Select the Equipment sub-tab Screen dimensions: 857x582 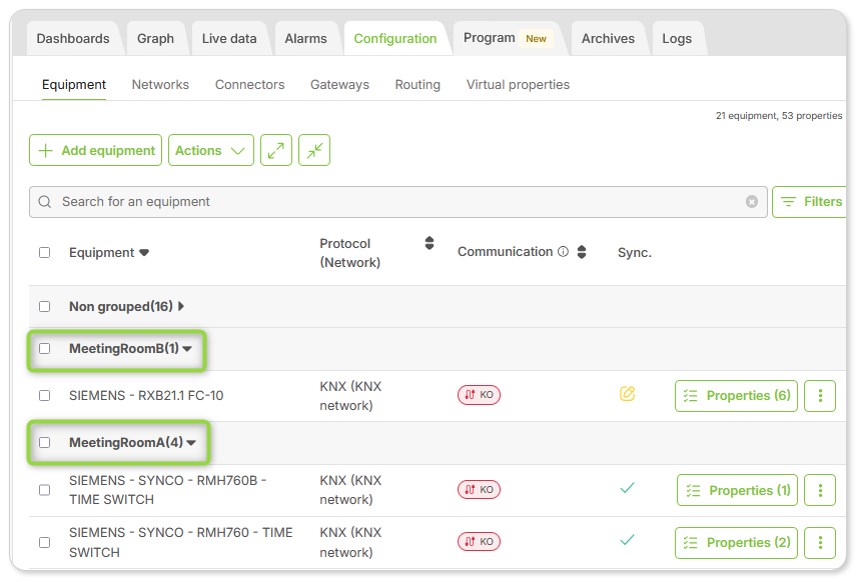pyautogui.click(x=74, y=85)
